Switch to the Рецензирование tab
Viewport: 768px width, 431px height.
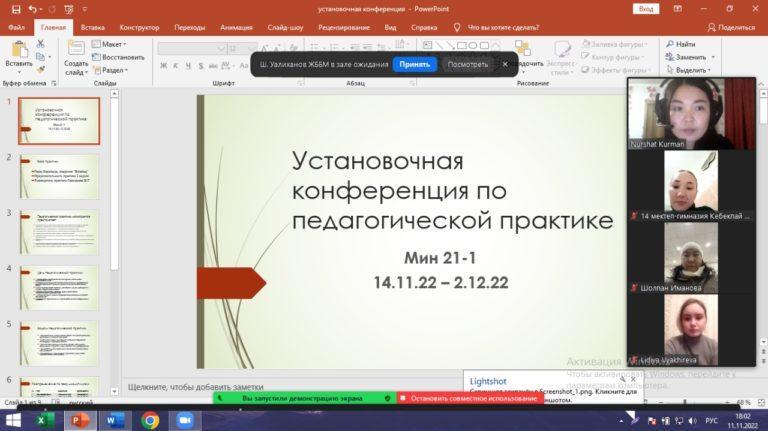(344, 27)
